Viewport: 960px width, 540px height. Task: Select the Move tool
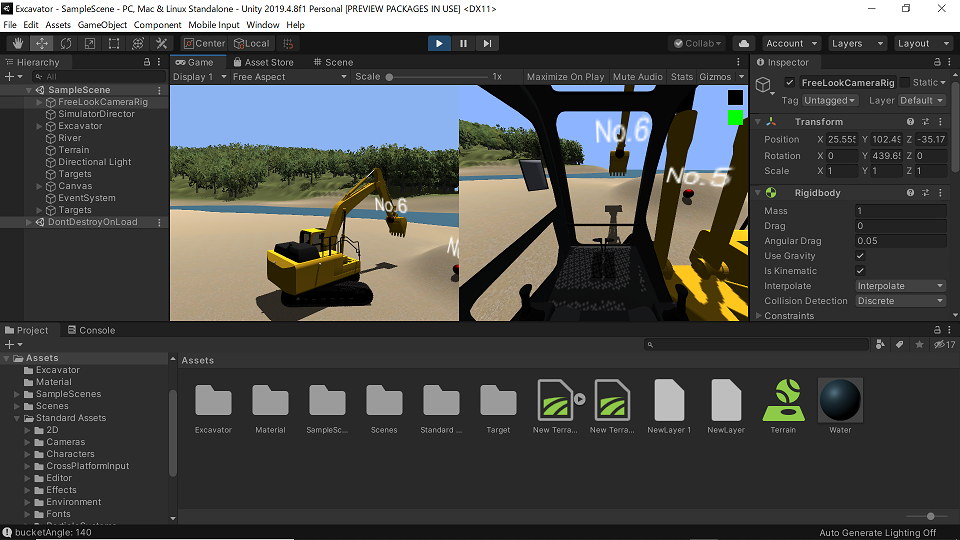coord(42,43)
